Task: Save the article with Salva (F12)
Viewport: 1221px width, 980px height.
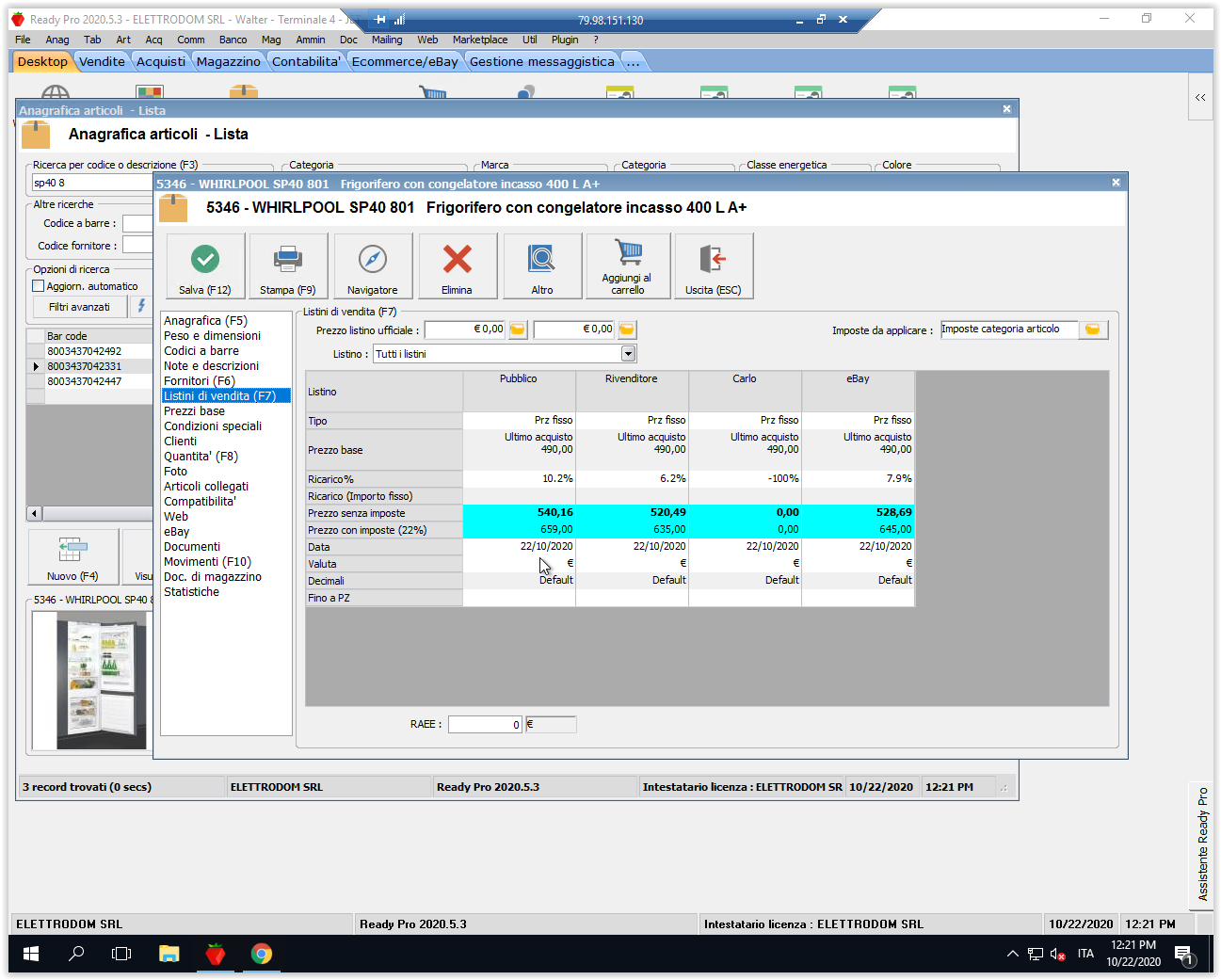Action: point(205,266)
